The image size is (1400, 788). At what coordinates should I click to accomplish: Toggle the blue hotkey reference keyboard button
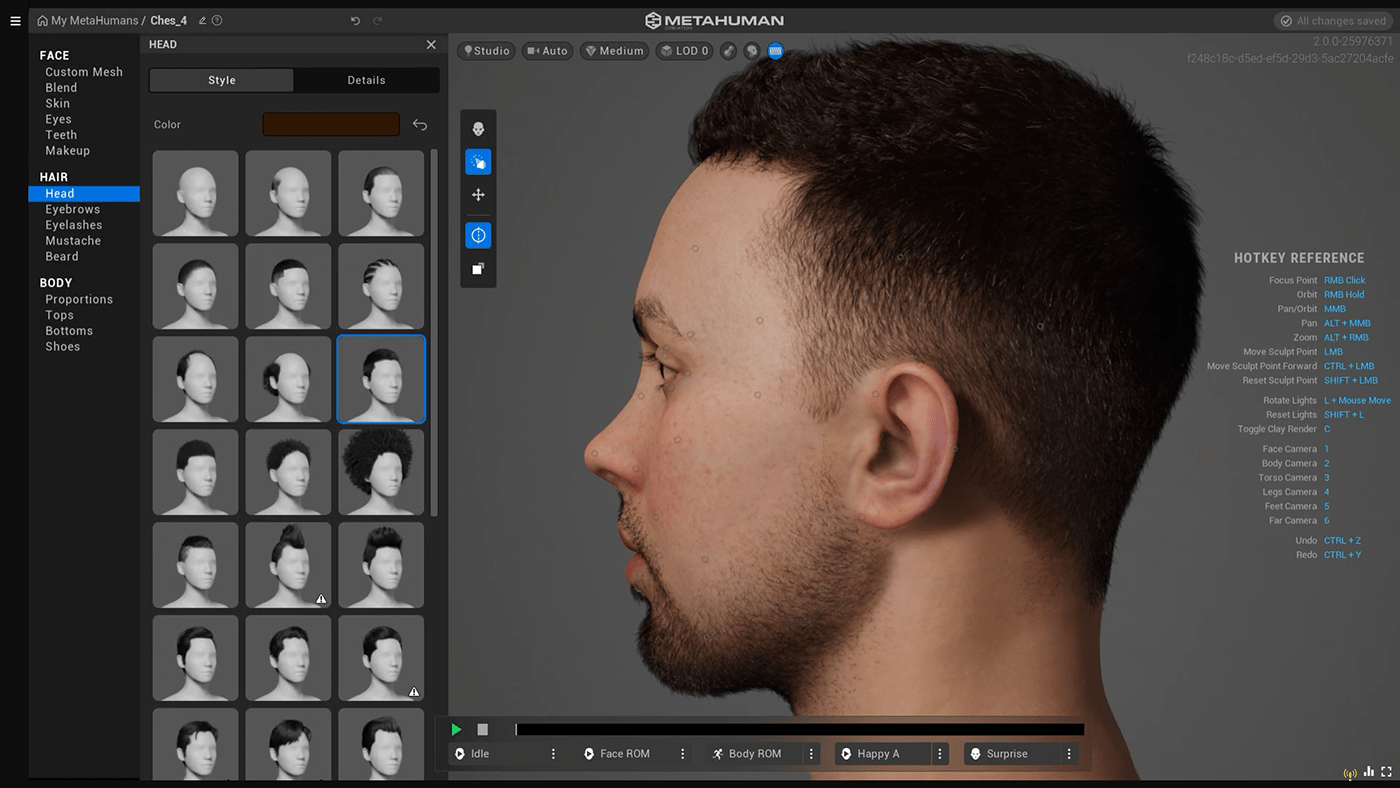[775, 51]
